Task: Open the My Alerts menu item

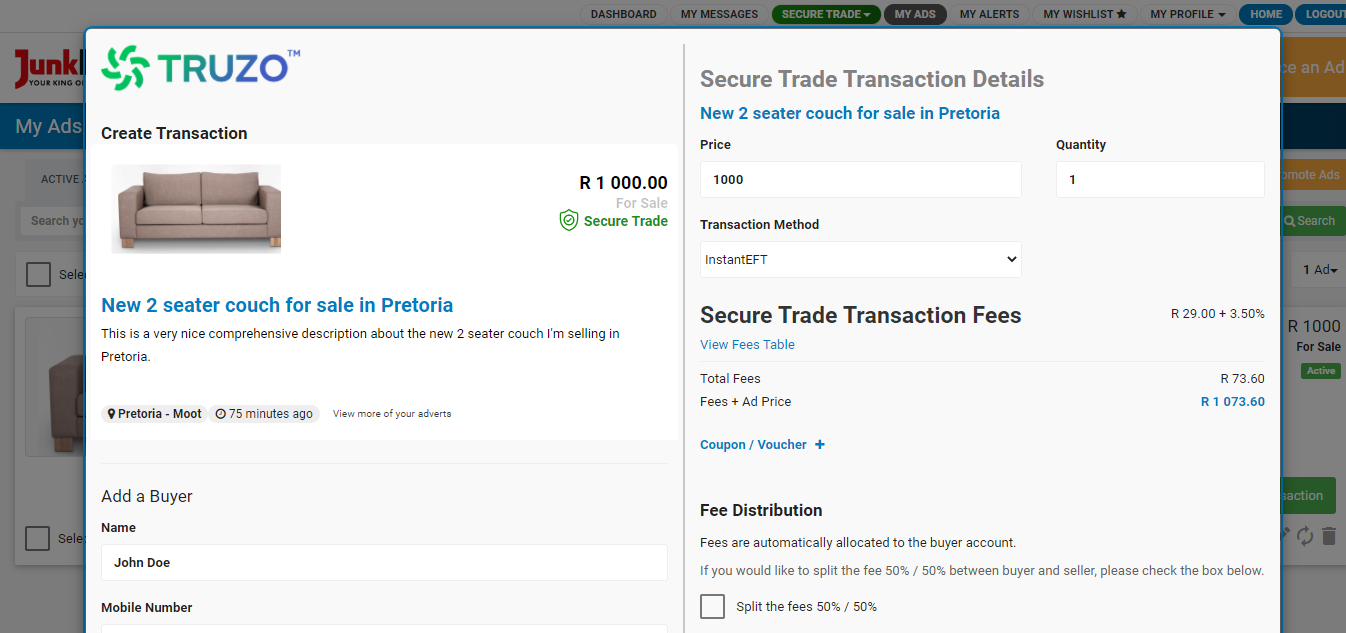Action: (989, 14)
